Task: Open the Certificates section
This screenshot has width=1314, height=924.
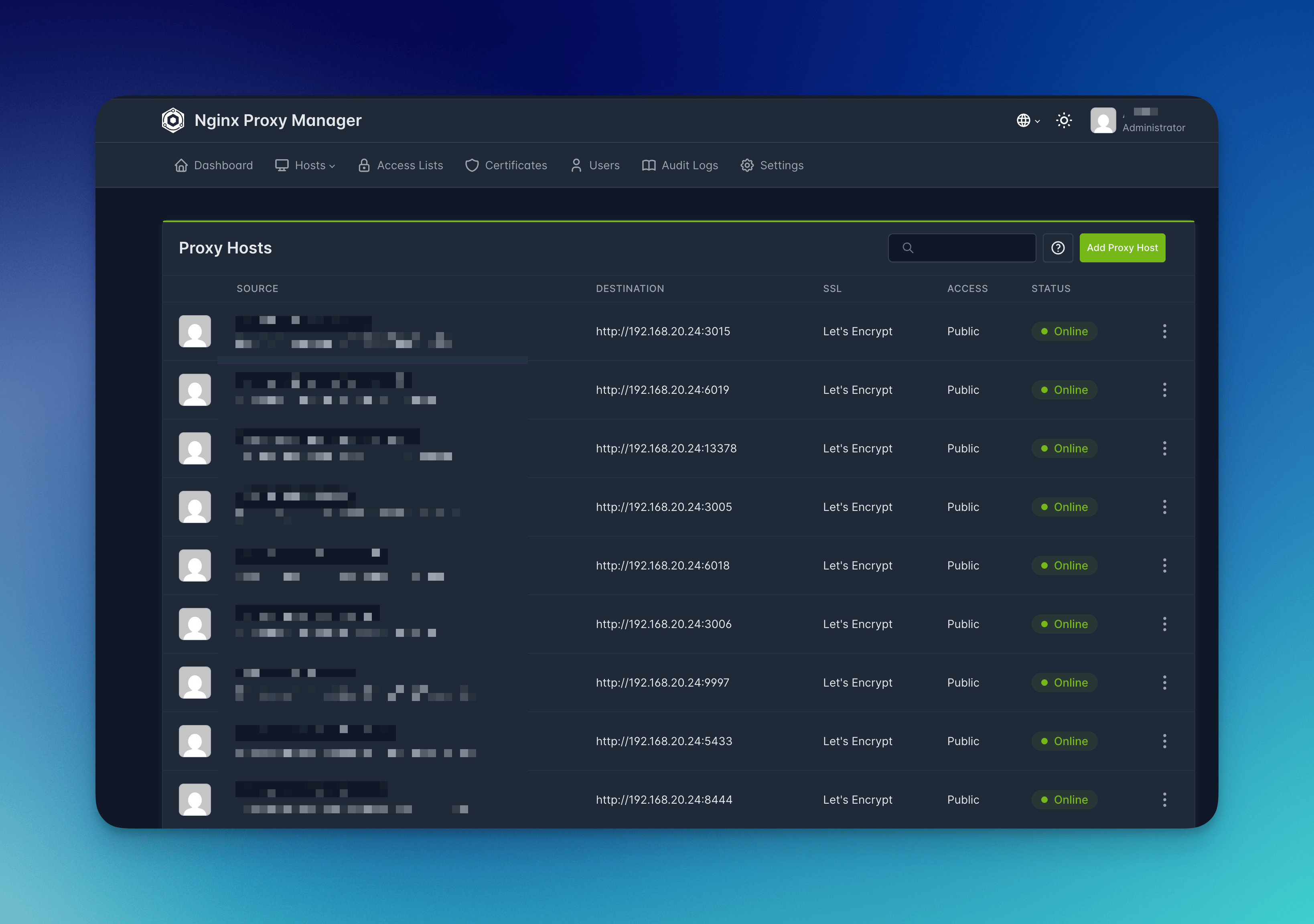Action: tap(506, 165)
